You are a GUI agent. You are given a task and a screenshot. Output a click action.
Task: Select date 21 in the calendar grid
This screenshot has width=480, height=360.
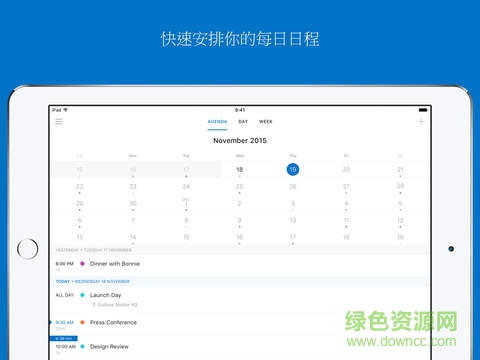(400, 170)
